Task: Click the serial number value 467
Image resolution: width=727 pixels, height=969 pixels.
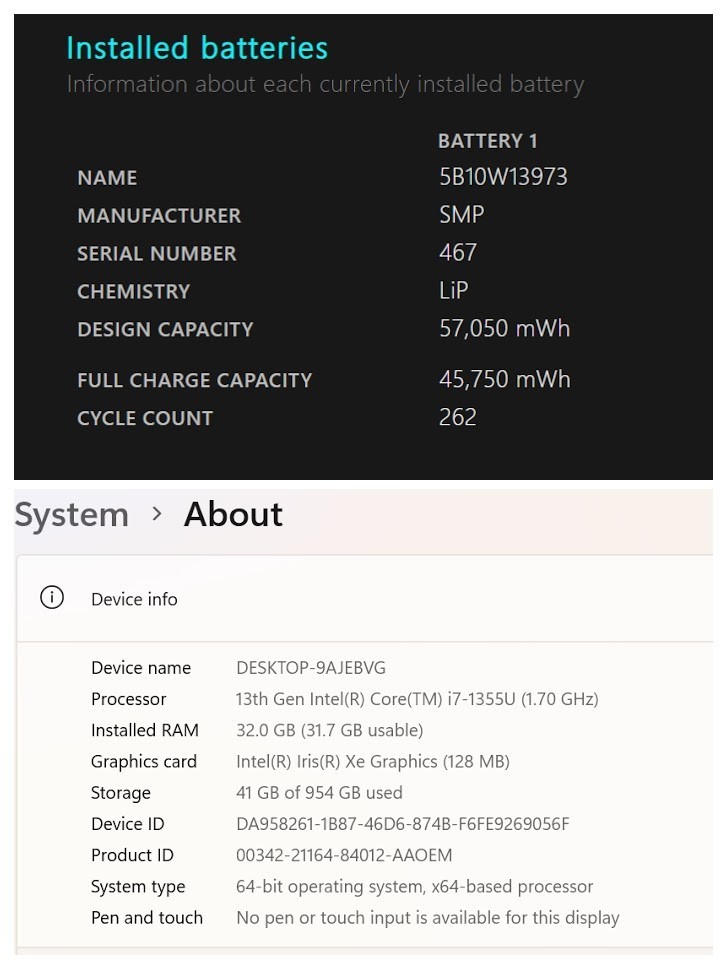Action: point(457,253)
